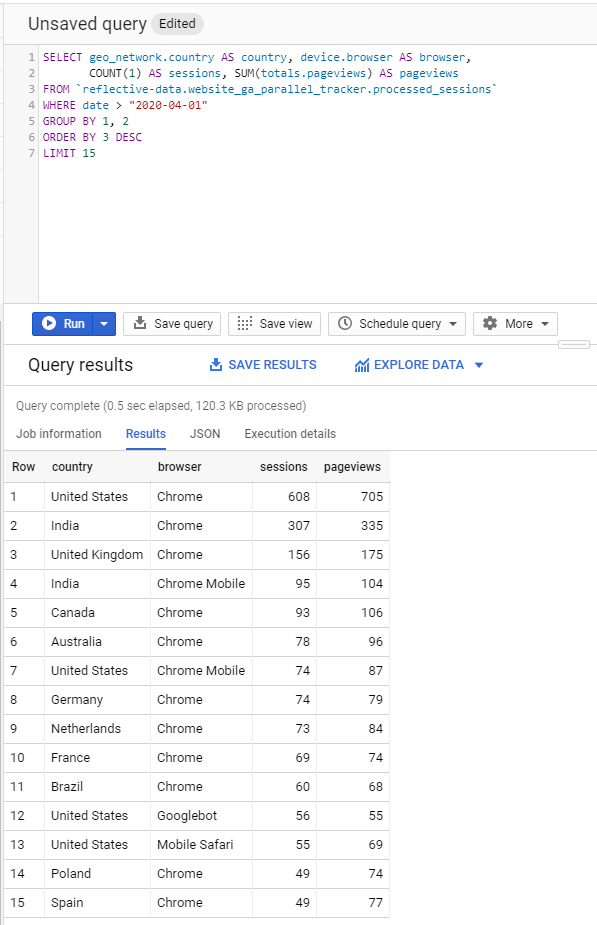Switch to the Job information tab
The height and width of the screenshot is (925, 597).
(x=59, y=434)
